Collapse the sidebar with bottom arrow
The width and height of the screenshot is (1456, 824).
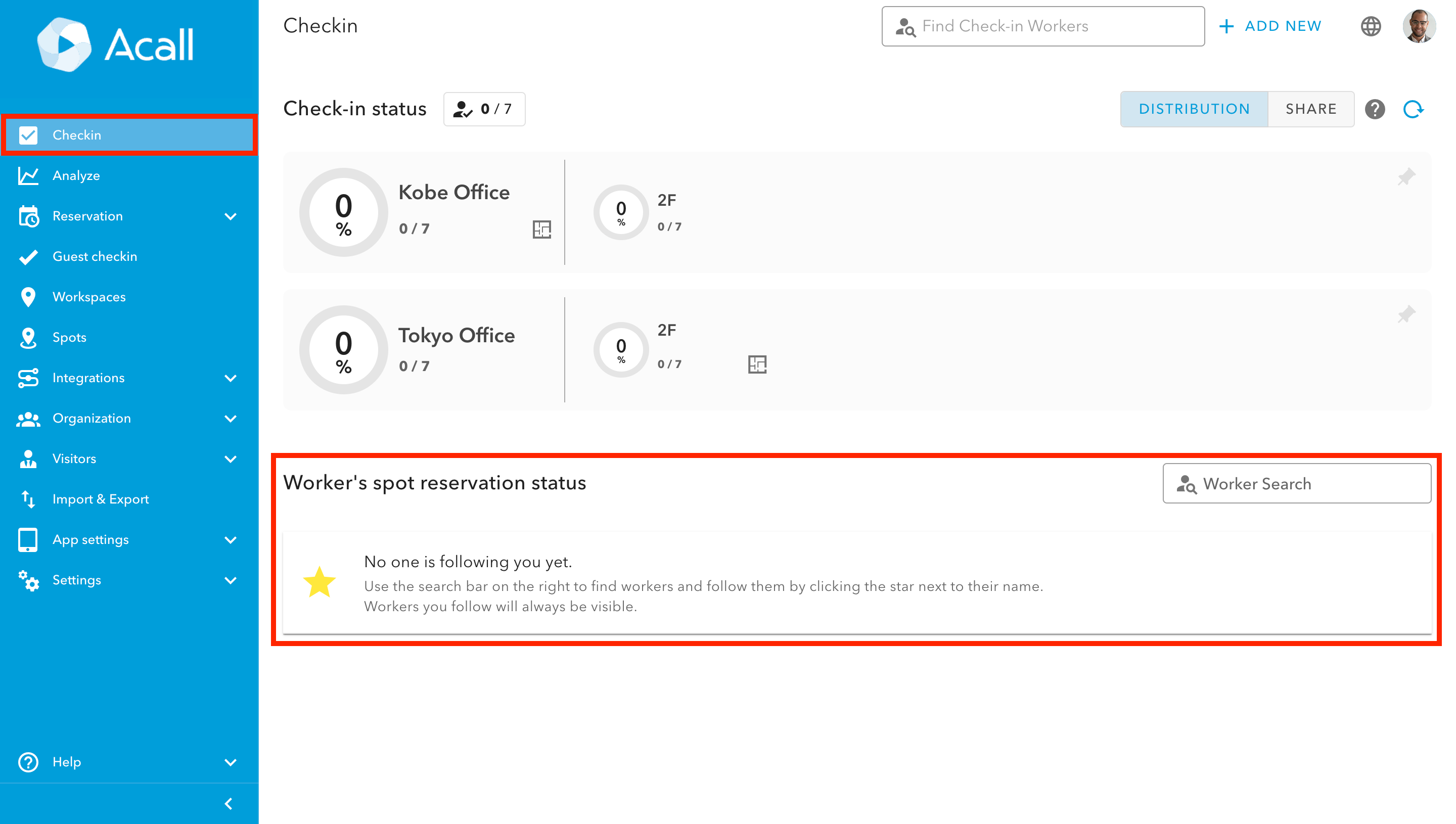pos(230,803)
